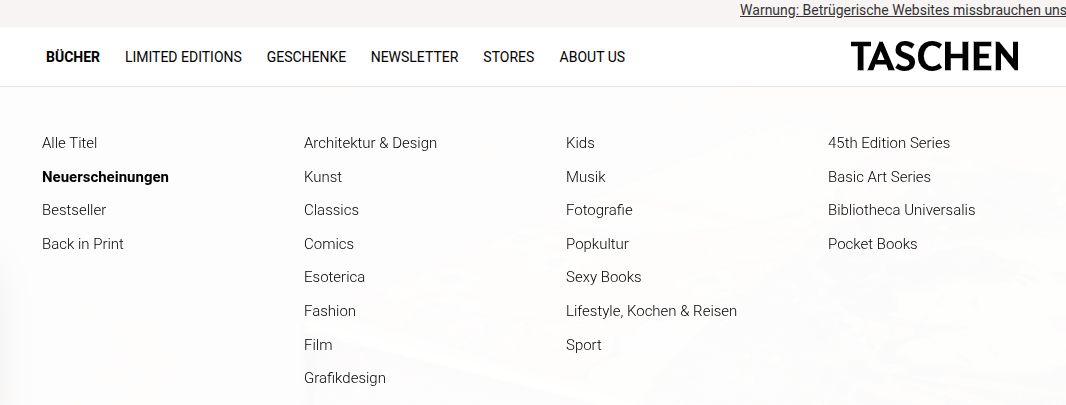Open the Stores navigation item
This screenshot has height=405, width=1066.
tap(508, 57)
